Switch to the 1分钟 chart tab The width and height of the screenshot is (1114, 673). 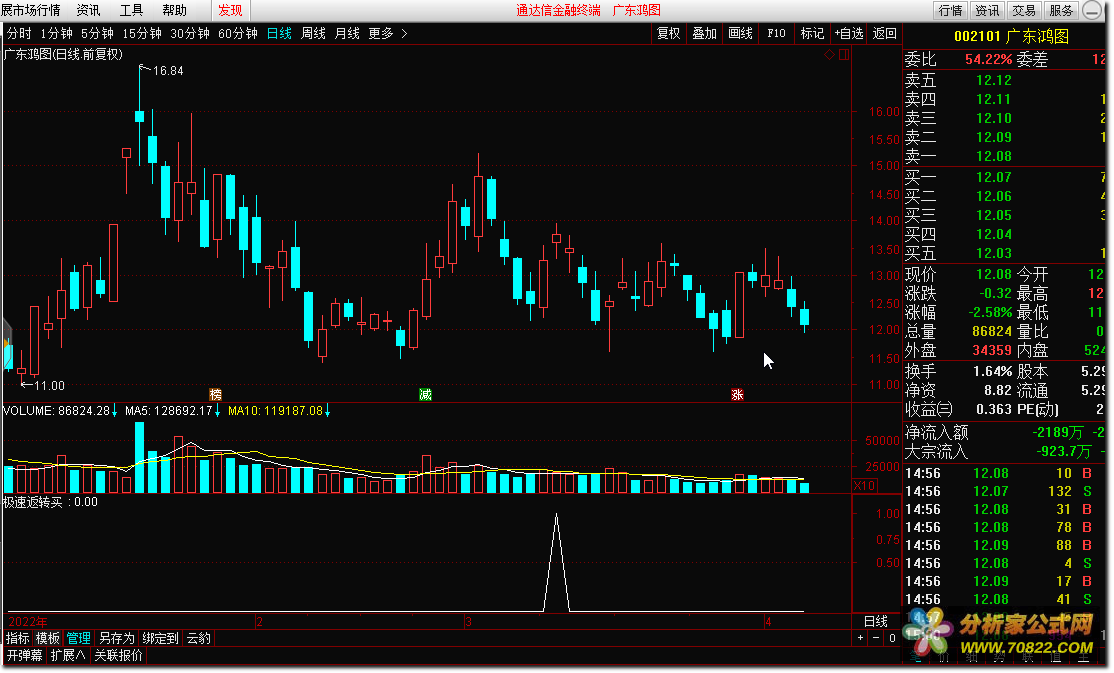coord(56,33)
